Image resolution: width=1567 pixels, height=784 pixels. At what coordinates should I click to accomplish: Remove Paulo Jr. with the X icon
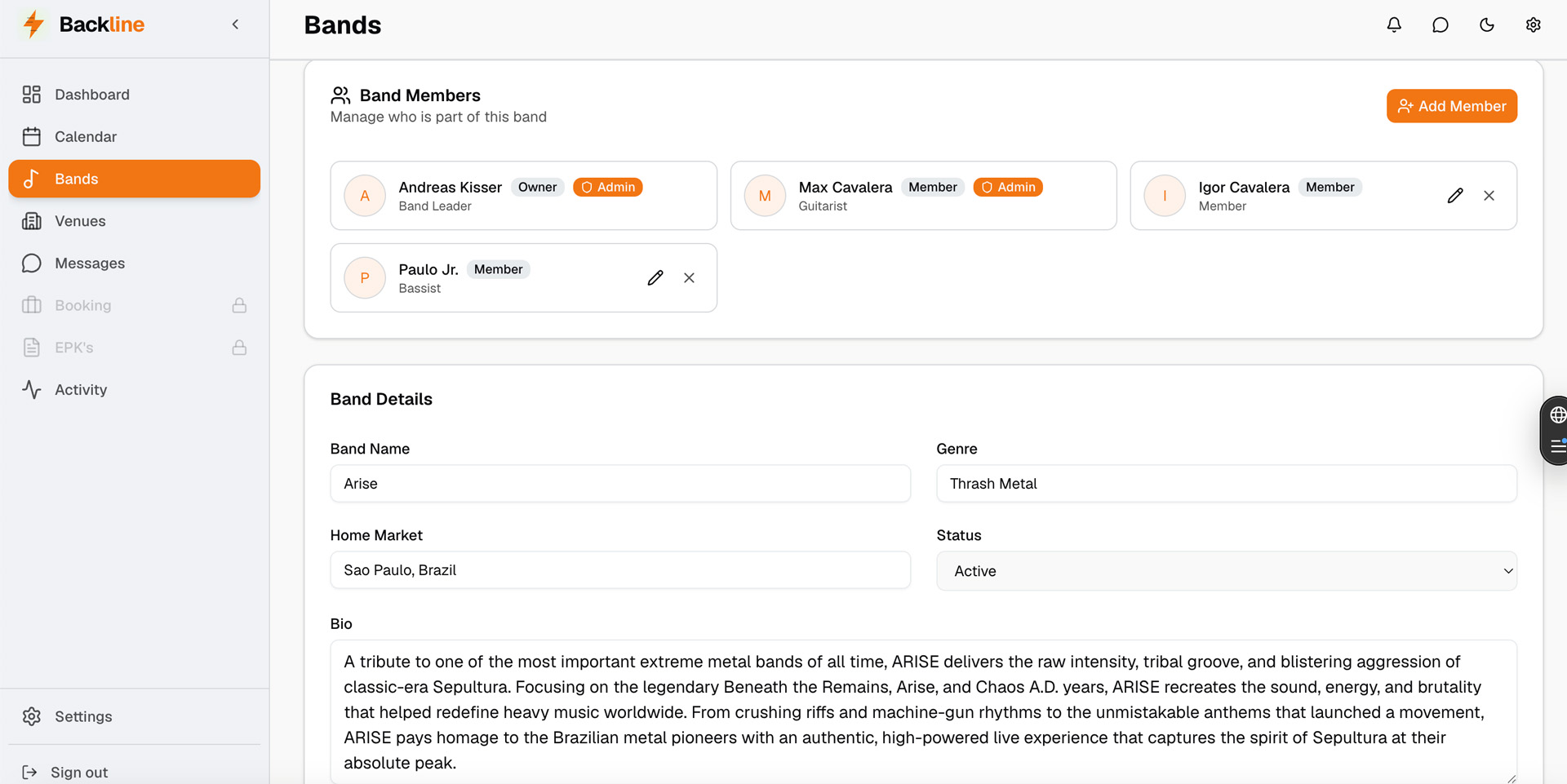click(x=690, y=278)
